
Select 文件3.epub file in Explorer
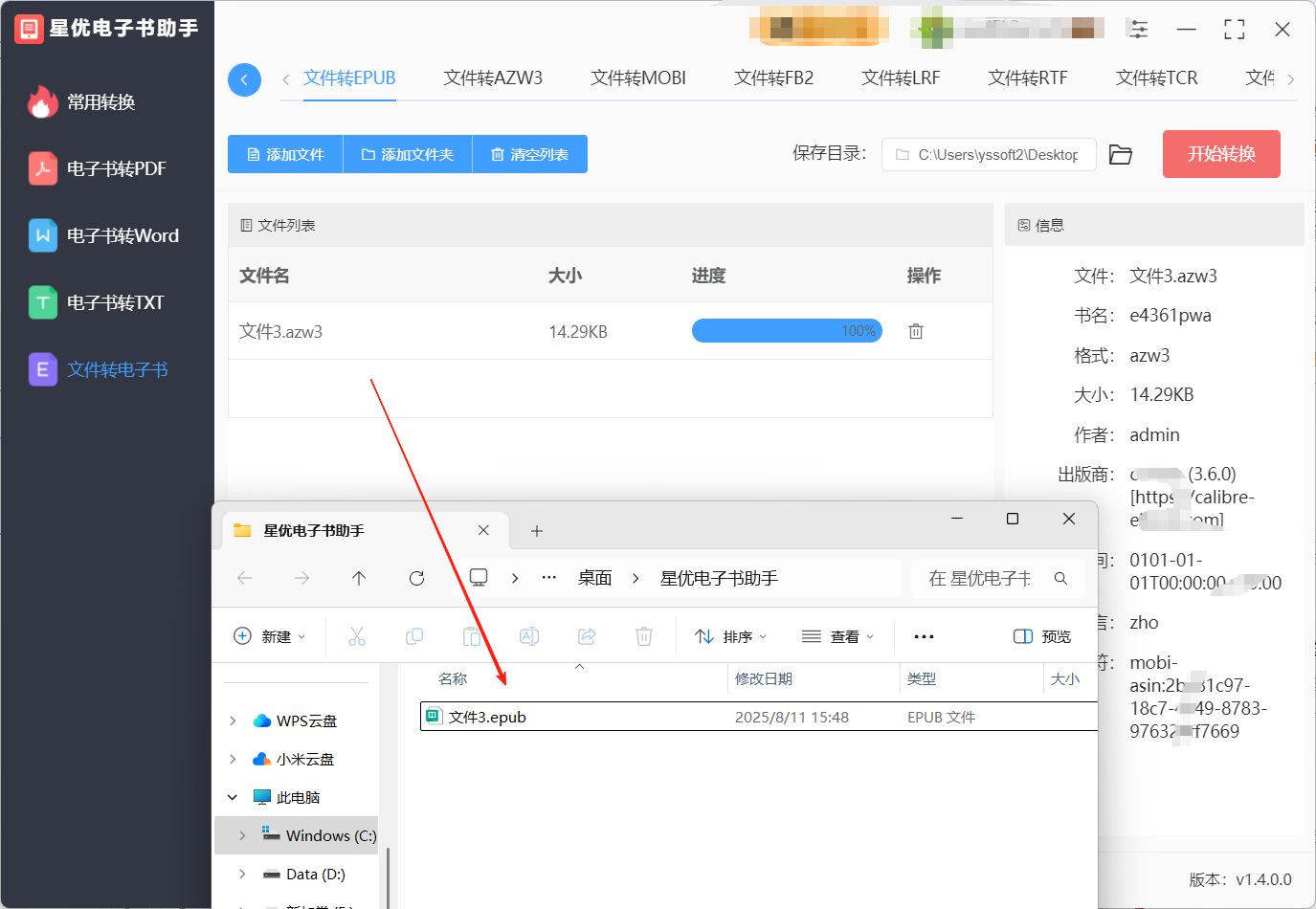tap(758, 717)
